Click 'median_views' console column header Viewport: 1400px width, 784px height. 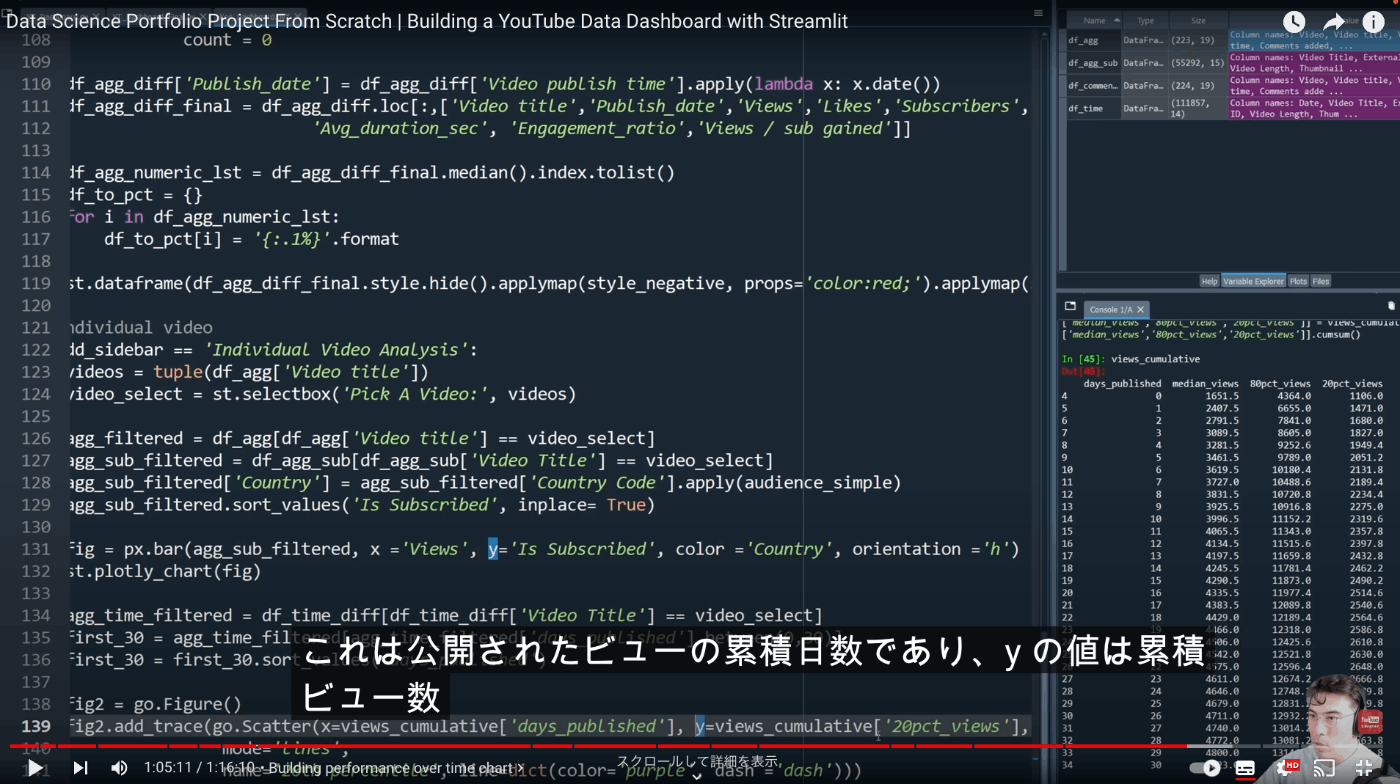point(1205,383)
